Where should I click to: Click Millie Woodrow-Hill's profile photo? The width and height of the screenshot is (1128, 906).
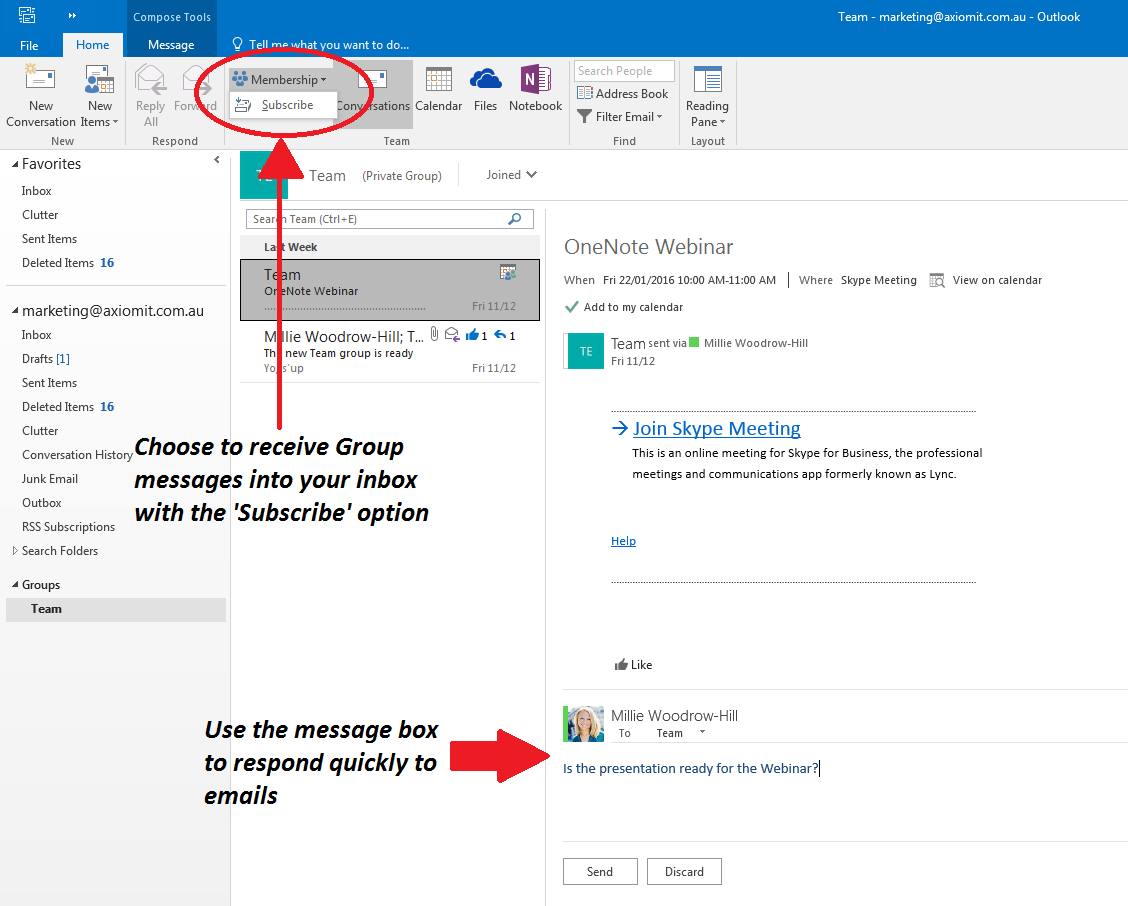(x=586, y=724)
